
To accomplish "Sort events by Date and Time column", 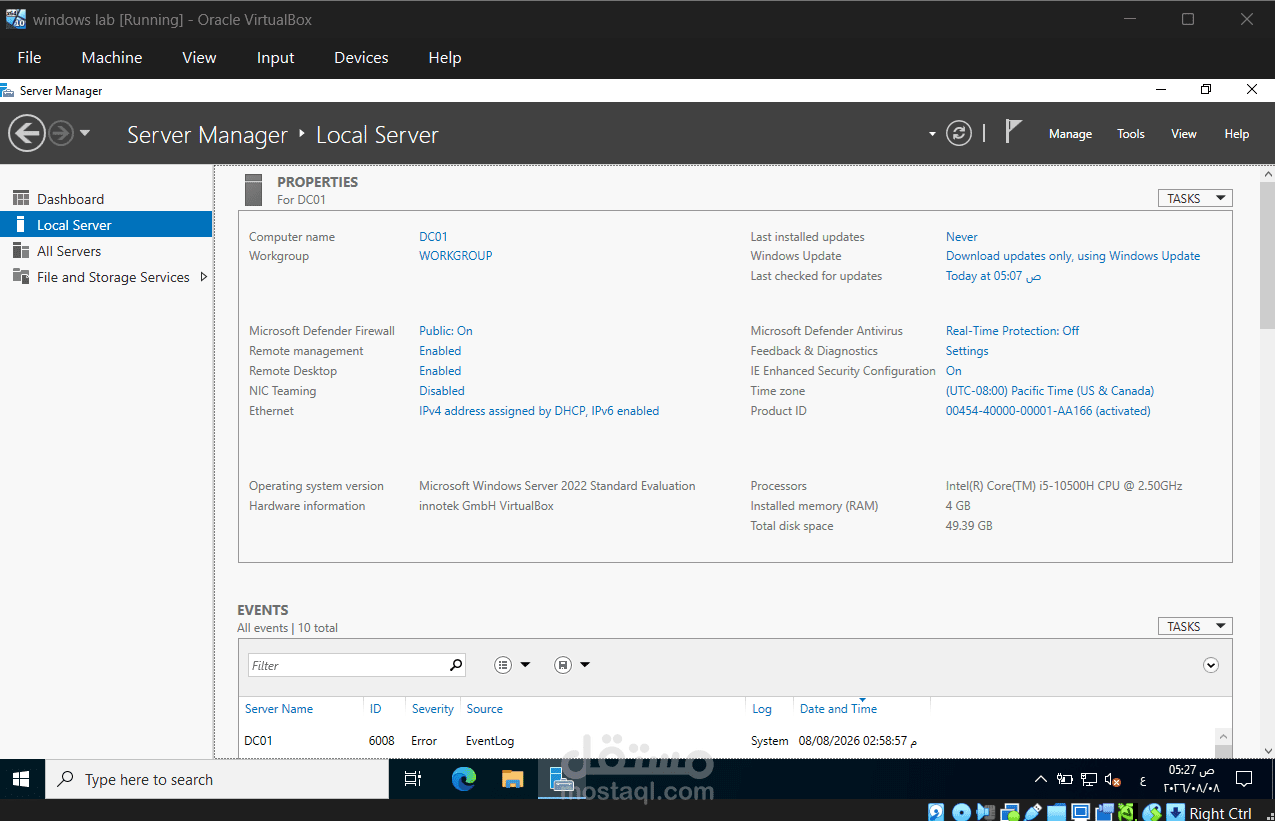I will (838, 709).
